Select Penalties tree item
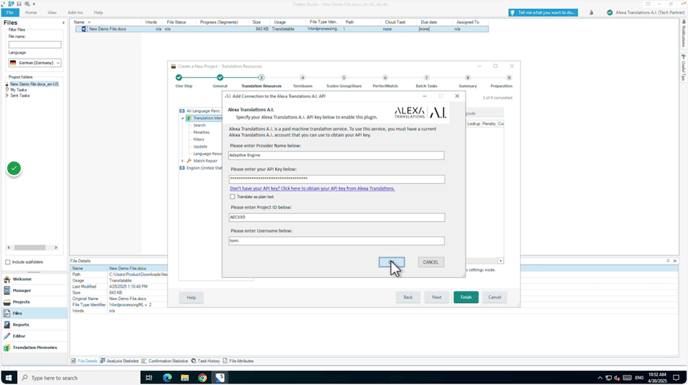Viewport: 688px width, 385px height. [201, 132]
